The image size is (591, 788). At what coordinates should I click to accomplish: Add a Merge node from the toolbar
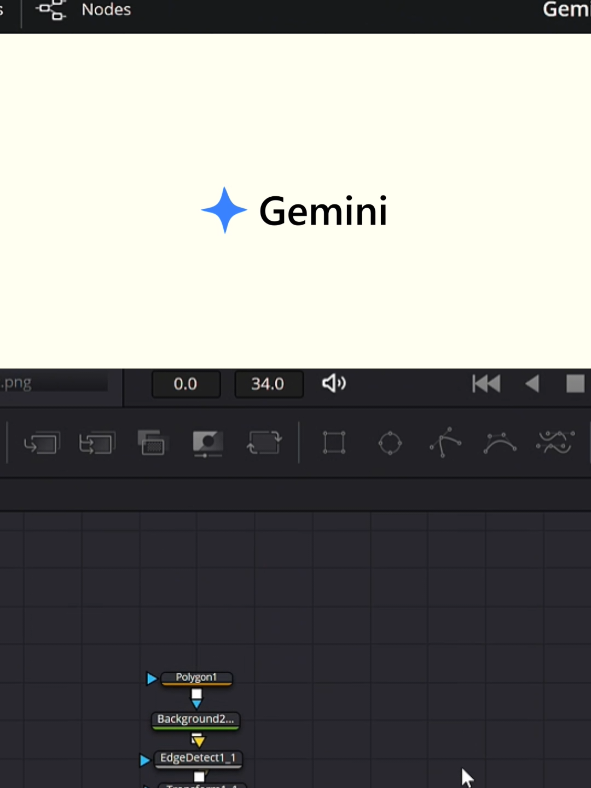point(42,443)
